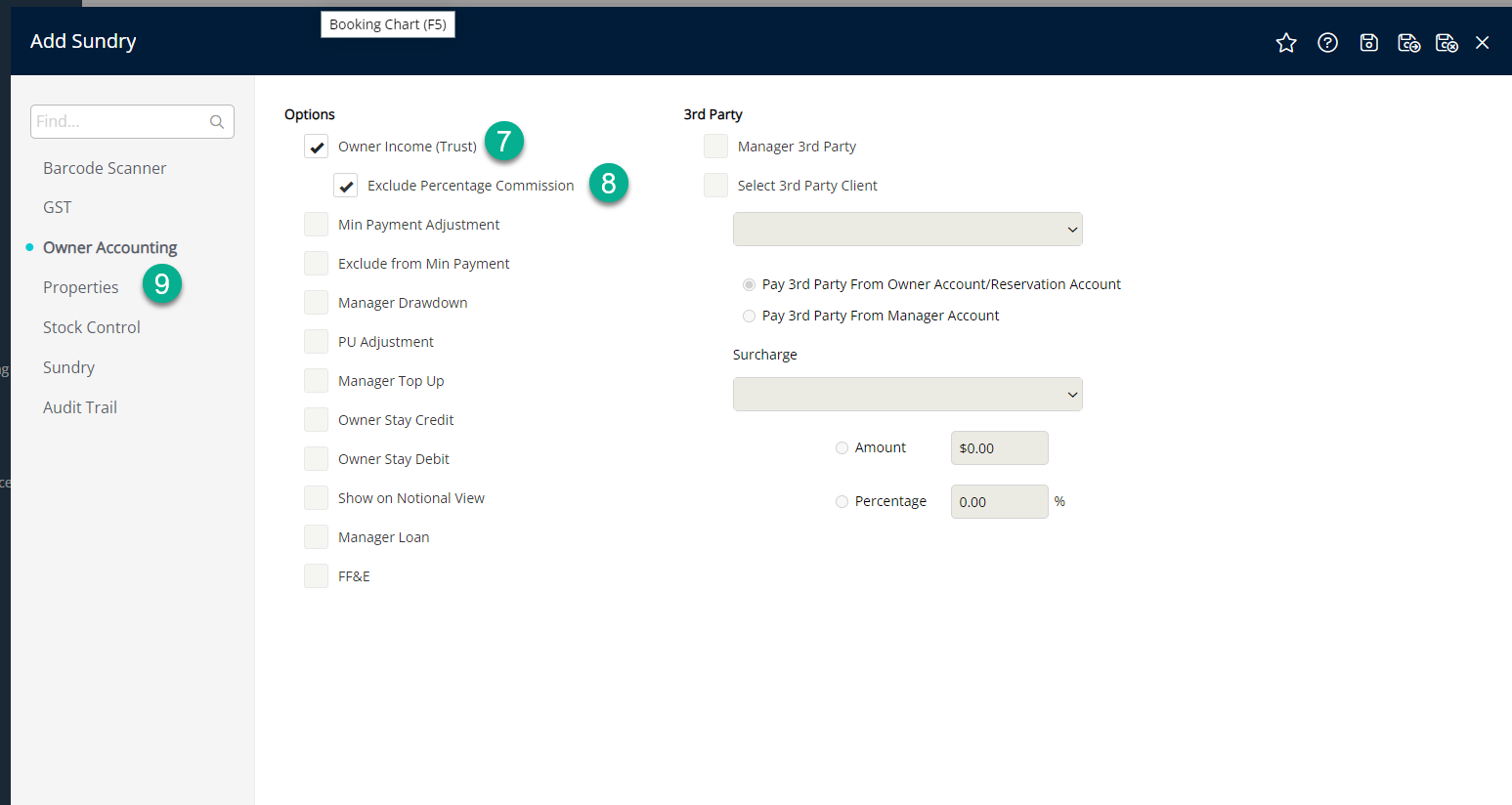1512x805 pixels.
Task: Click the magnifier icon in Find box
Action: tap(217, 122)
